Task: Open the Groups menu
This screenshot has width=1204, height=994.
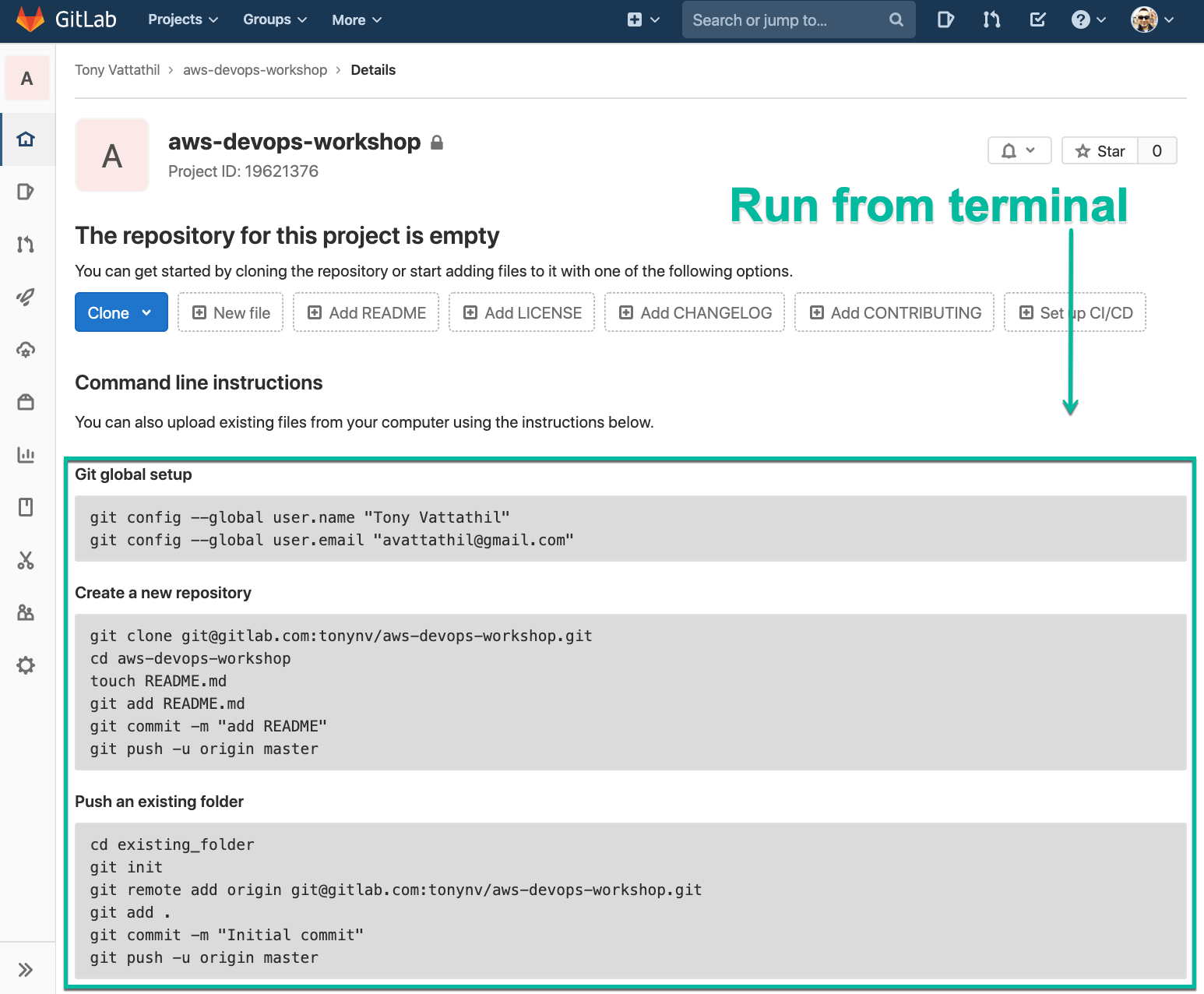Action: click(275, 19)
